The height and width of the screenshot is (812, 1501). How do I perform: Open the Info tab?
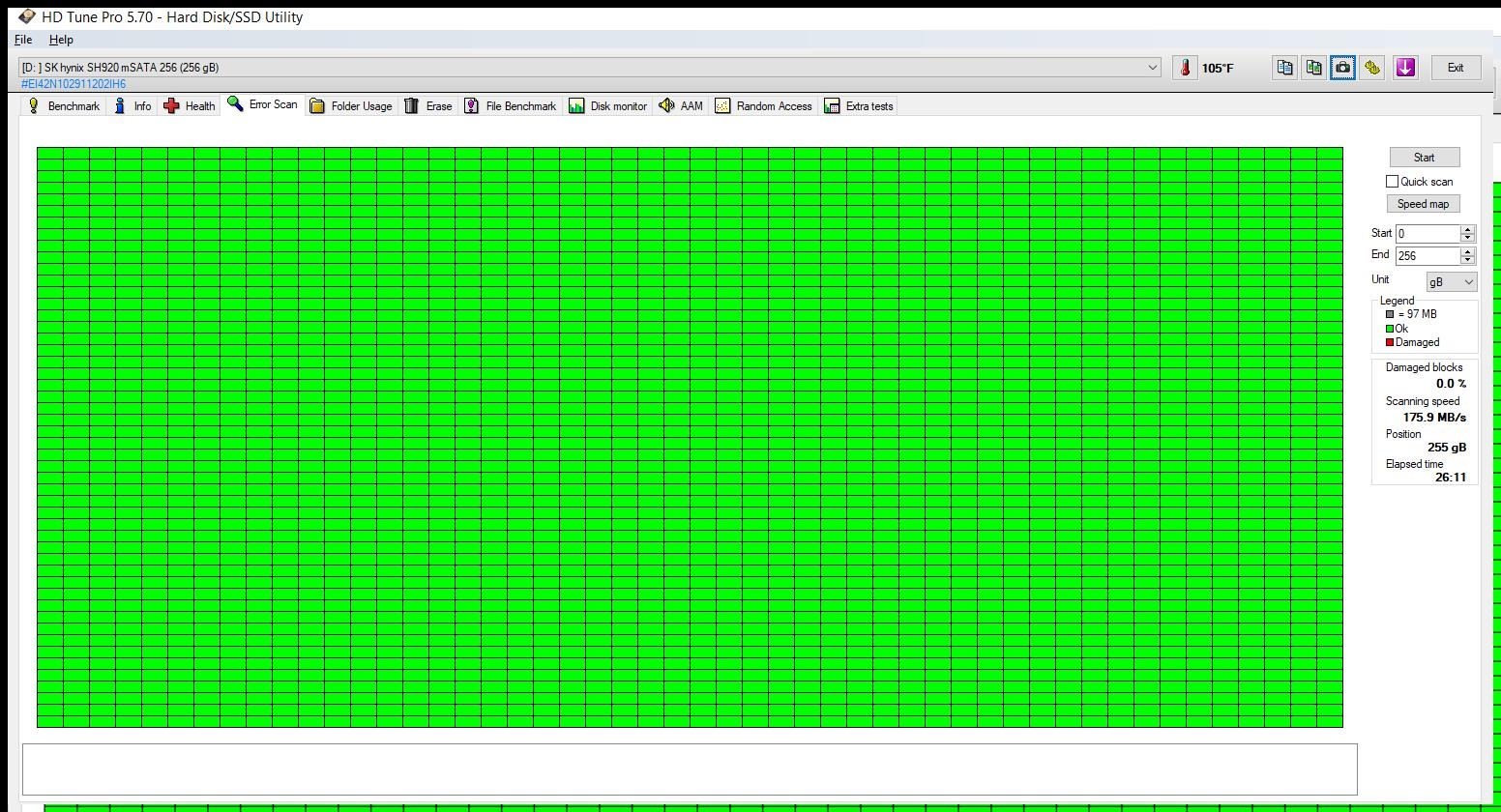(132, 106)
